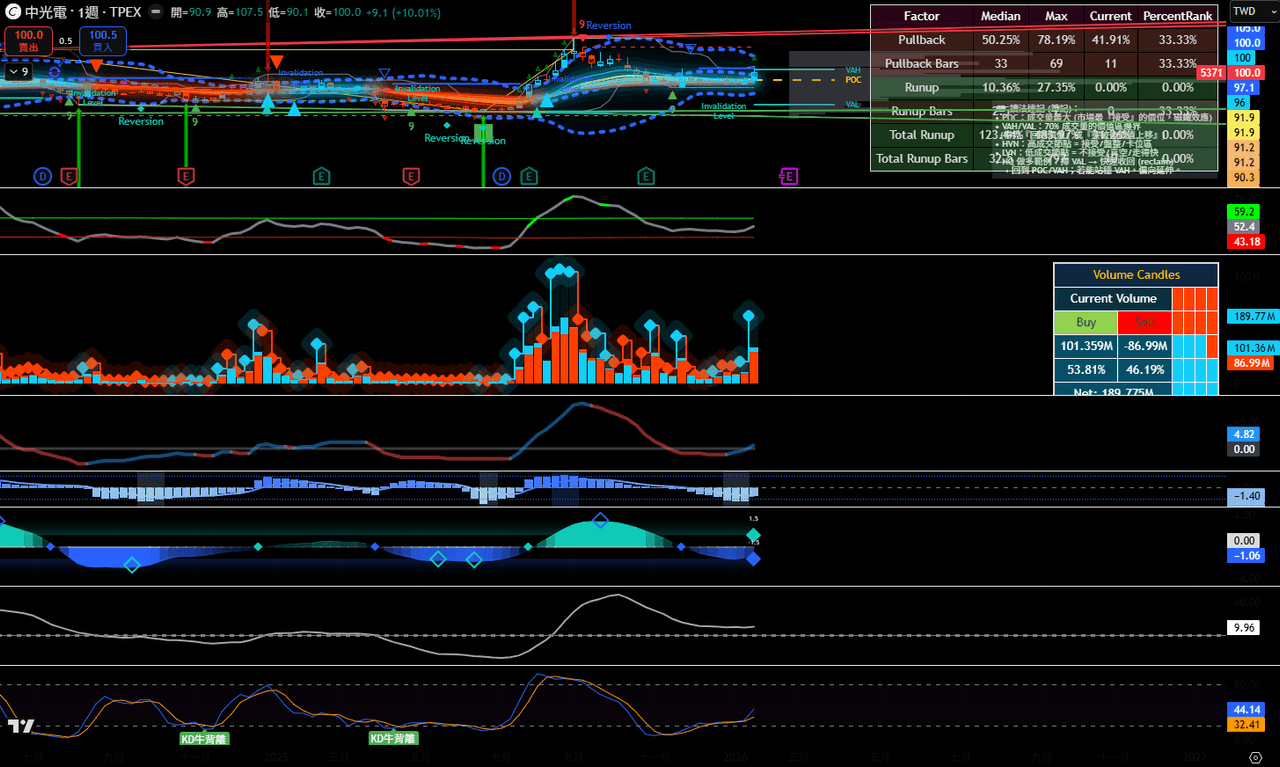
Task: Click the first blue D dividend marker
Action: [42, 177]
